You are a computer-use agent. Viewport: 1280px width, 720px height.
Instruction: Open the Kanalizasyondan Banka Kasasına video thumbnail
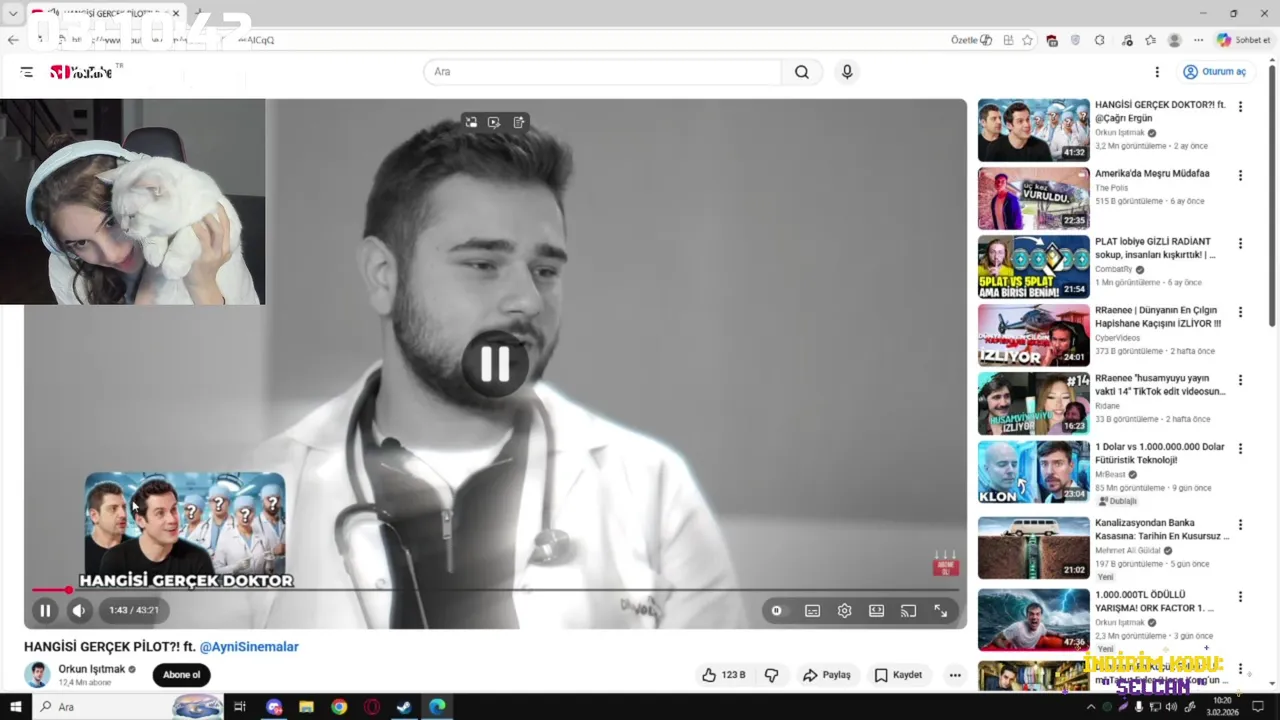click(1033, 548)
